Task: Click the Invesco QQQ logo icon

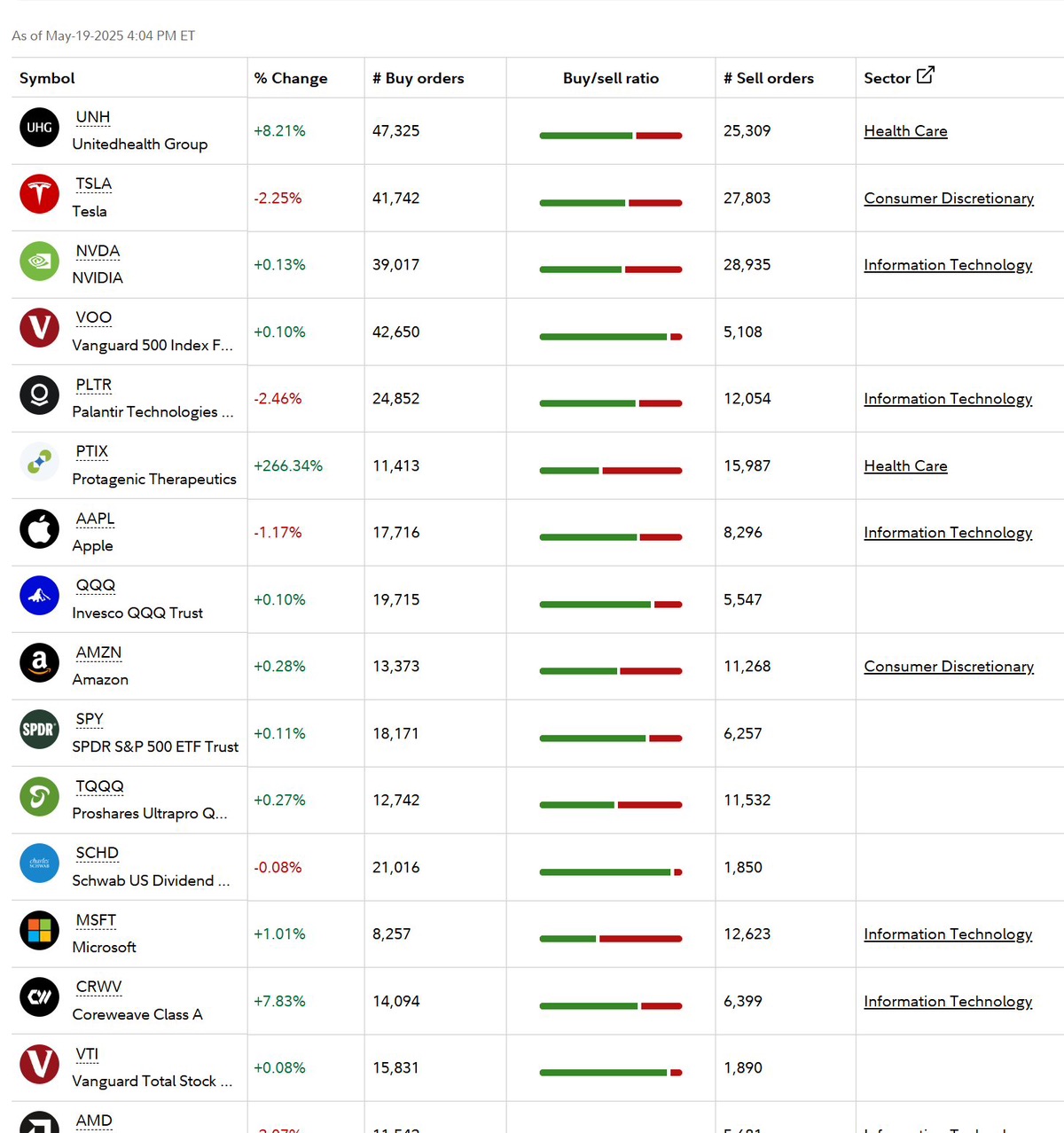Action: (39, 596)
